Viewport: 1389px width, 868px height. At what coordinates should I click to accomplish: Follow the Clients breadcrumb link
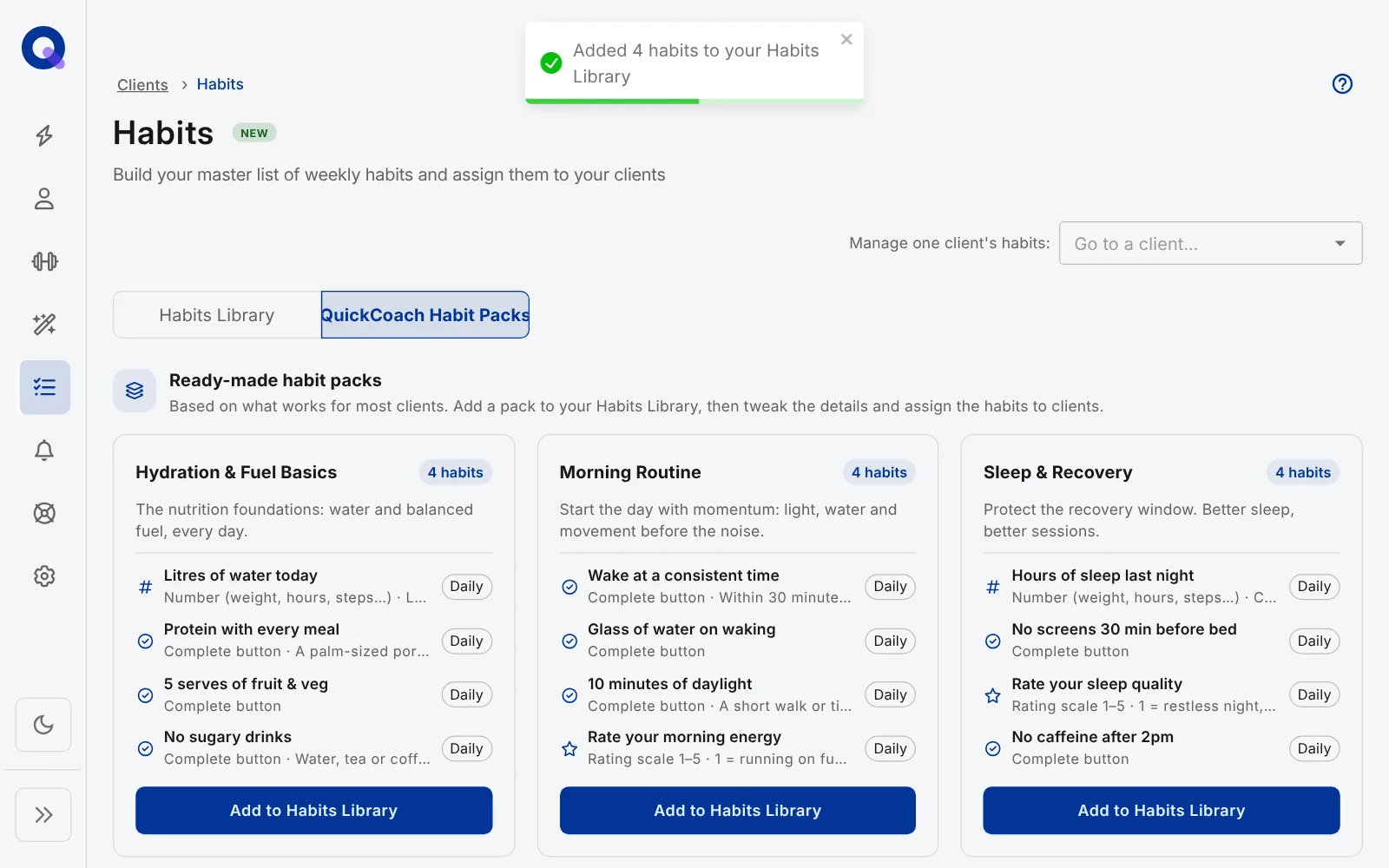click(x=142, y=84)
